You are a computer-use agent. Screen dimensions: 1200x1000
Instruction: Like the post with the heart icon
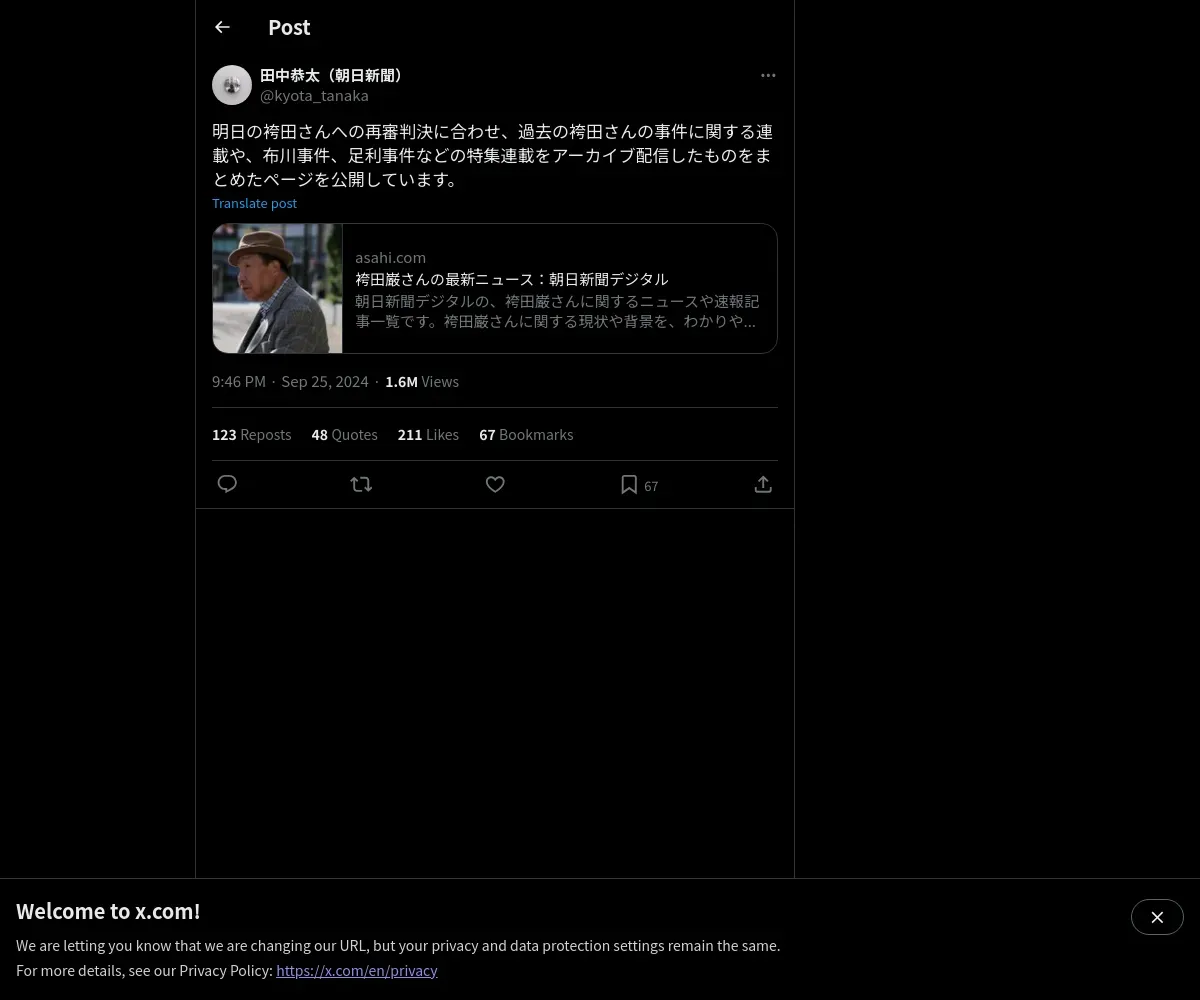(x=495, y=484)
